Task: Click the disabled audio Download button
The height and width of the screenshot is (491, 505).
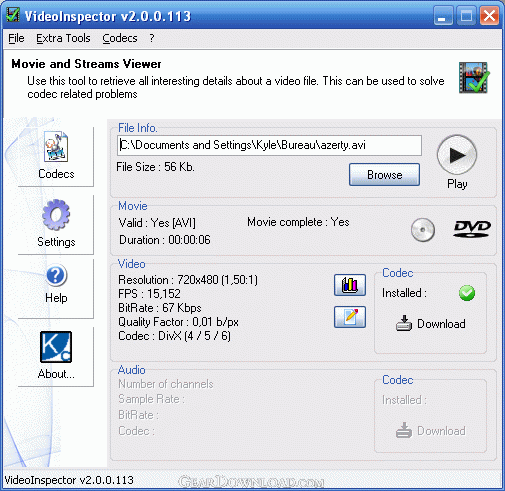Action: click(431, 430)
